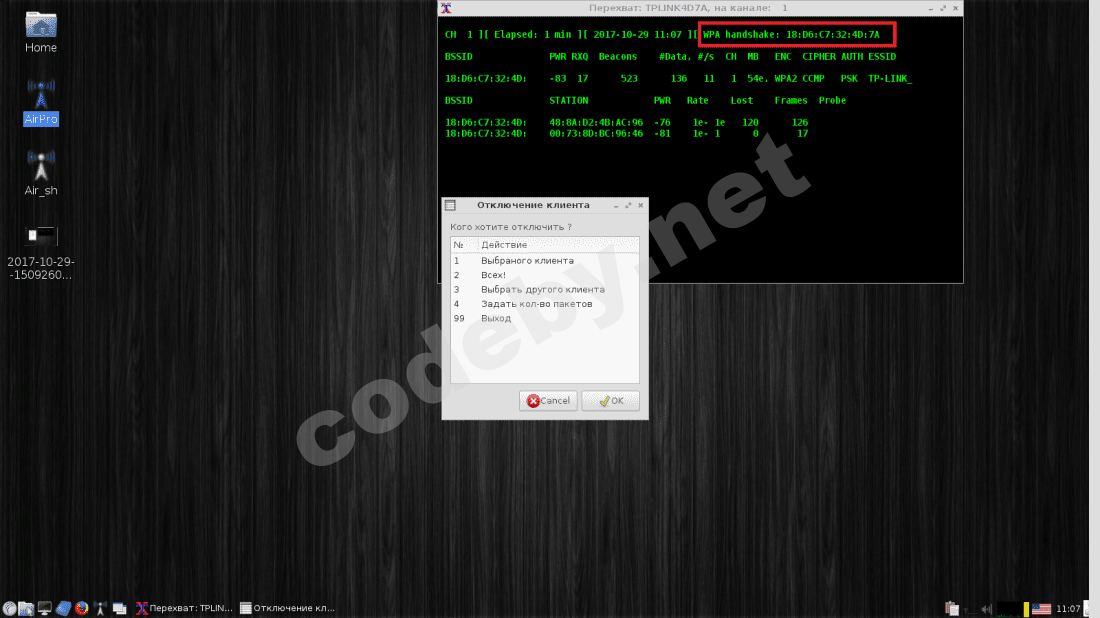Confirm with the OK button
Image resolution: width=1100 pixels, height=618 pixels.
tap(610, 401)
